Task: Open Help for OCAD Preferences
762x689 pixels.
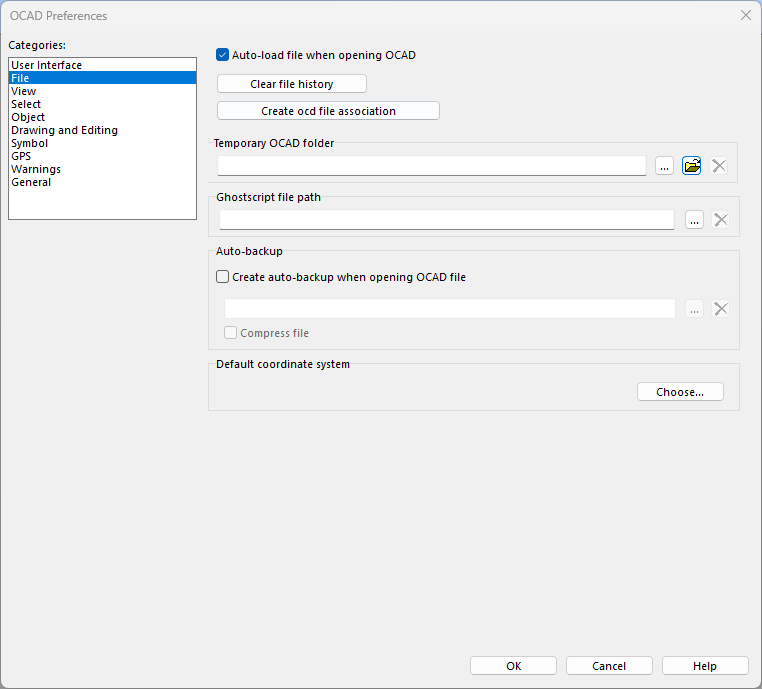Action: click(x=705, y=666)
